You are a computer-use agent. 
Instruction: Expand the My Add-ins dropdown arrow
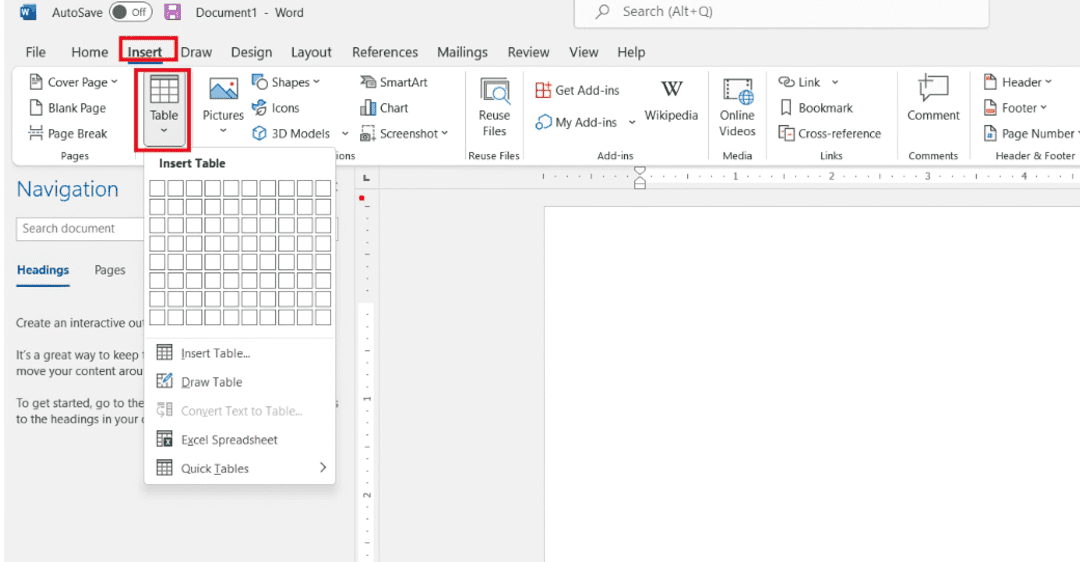click(x=632, y=123)
